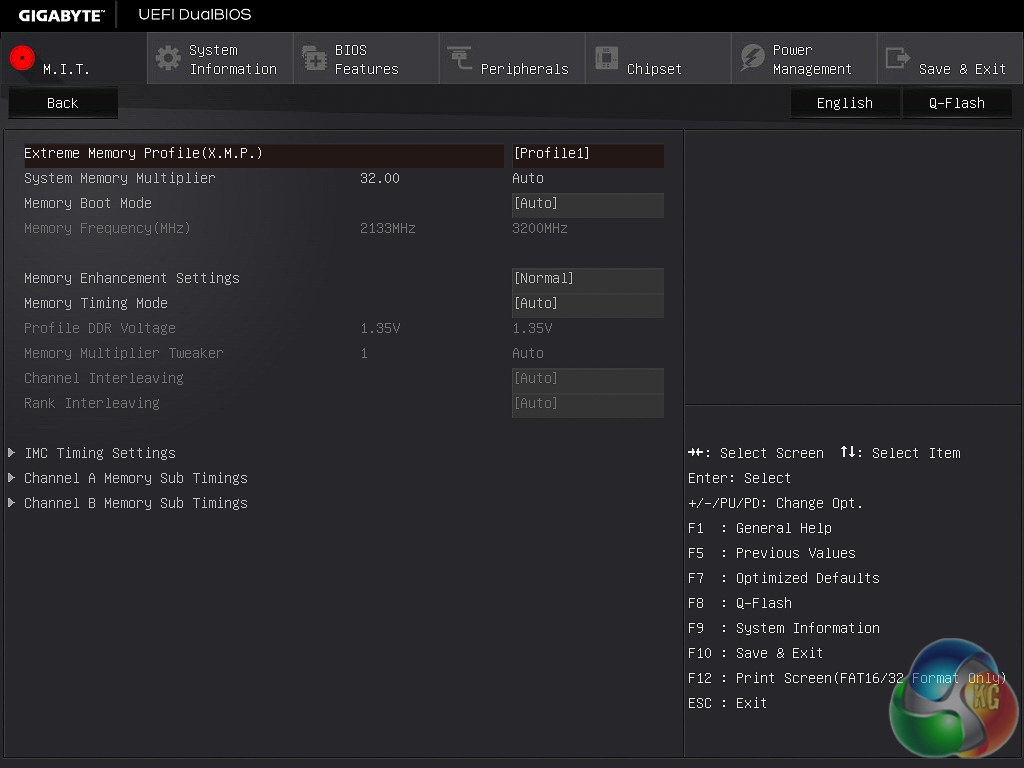
Task: Click the System Information gear icon
Action: (x=169, y=58)
